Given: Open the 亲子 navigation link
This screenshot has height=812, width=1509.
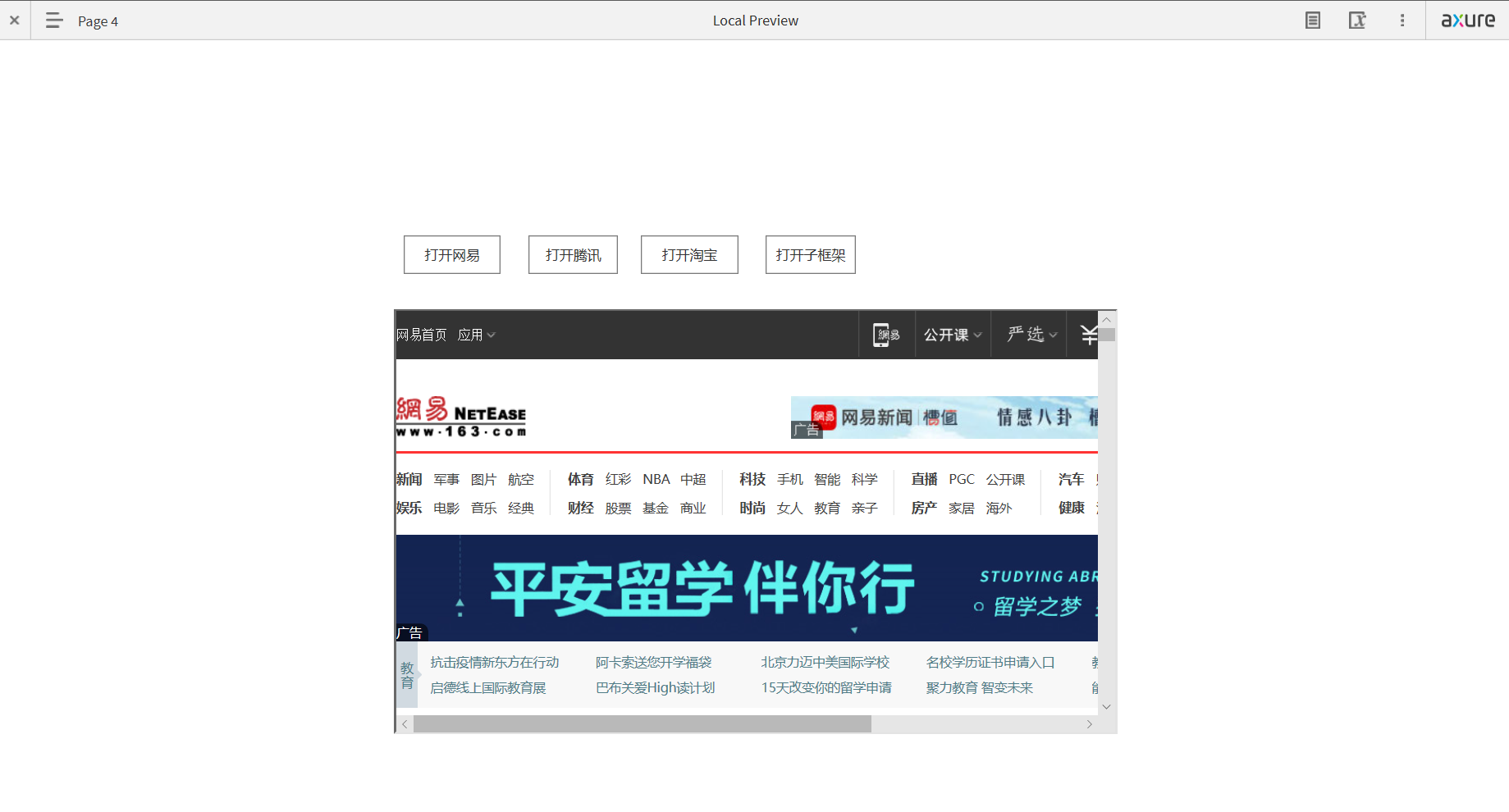Looking at the screenshot, I should [x=865, y=508].
